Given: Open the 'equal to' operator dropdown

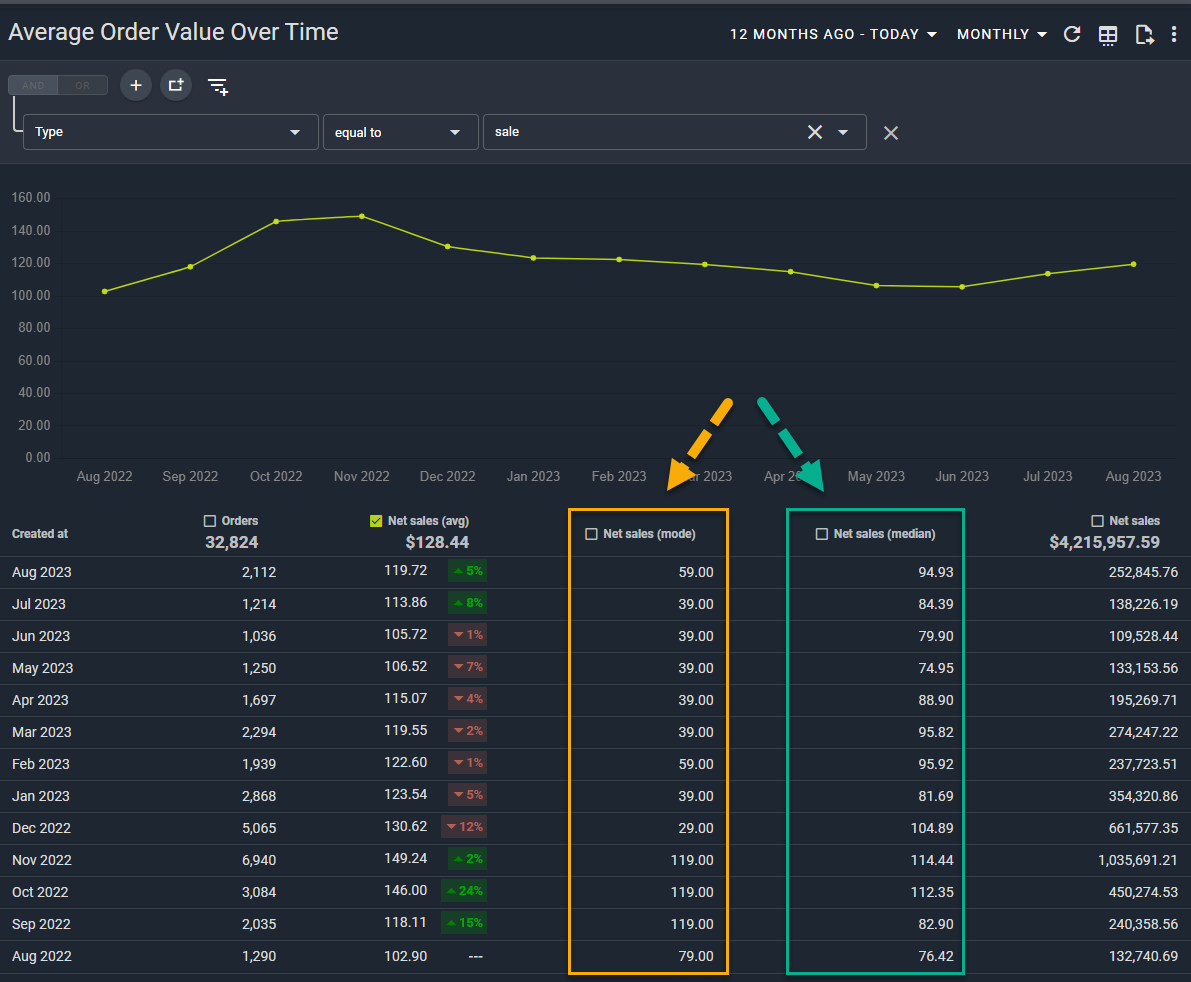Looking at the screenshot, I should [x=399, y=132].
